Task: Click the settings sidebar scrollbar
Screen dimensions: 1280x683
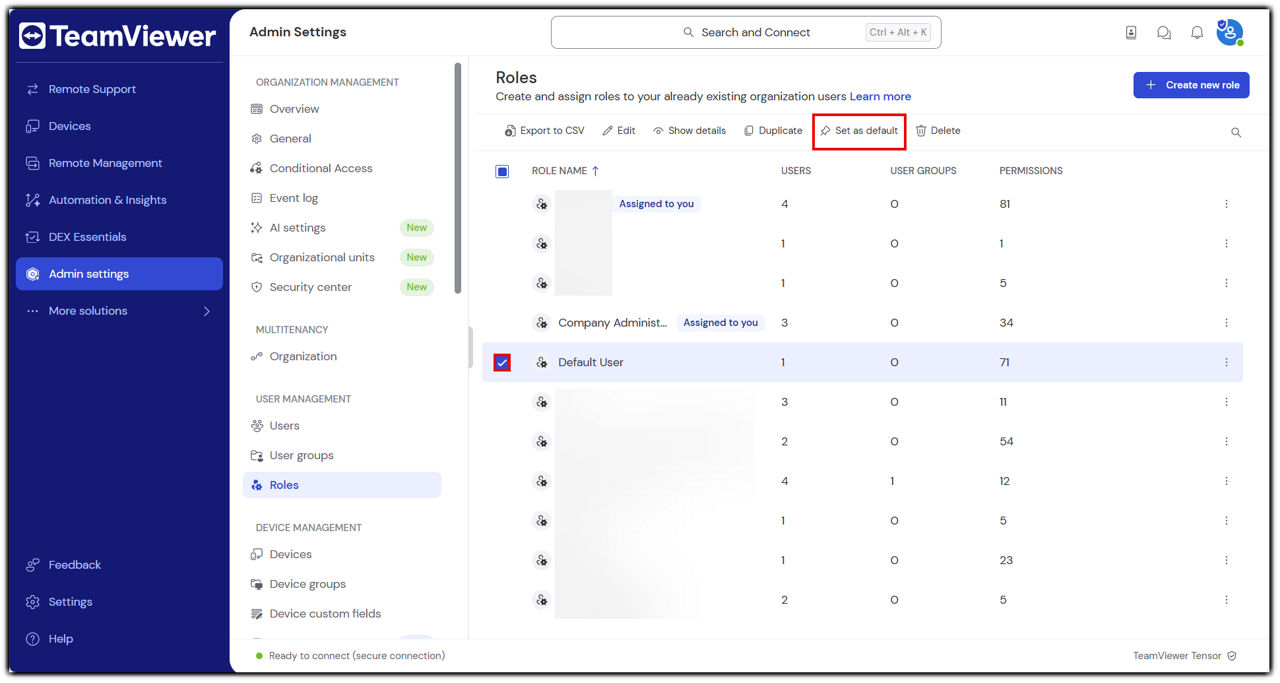Action: pyautogui.click(x=458, y=180)
